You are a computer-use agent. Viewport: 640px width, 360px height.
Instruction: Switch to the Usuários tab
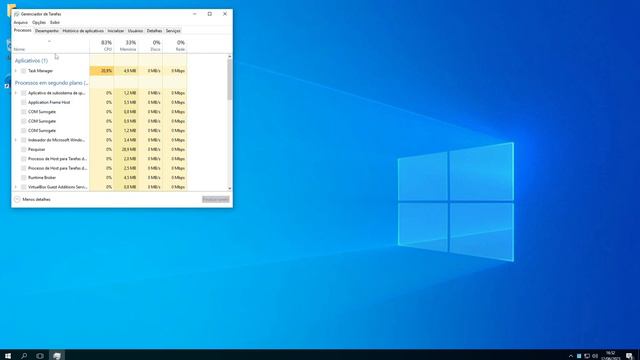point(135,31)
